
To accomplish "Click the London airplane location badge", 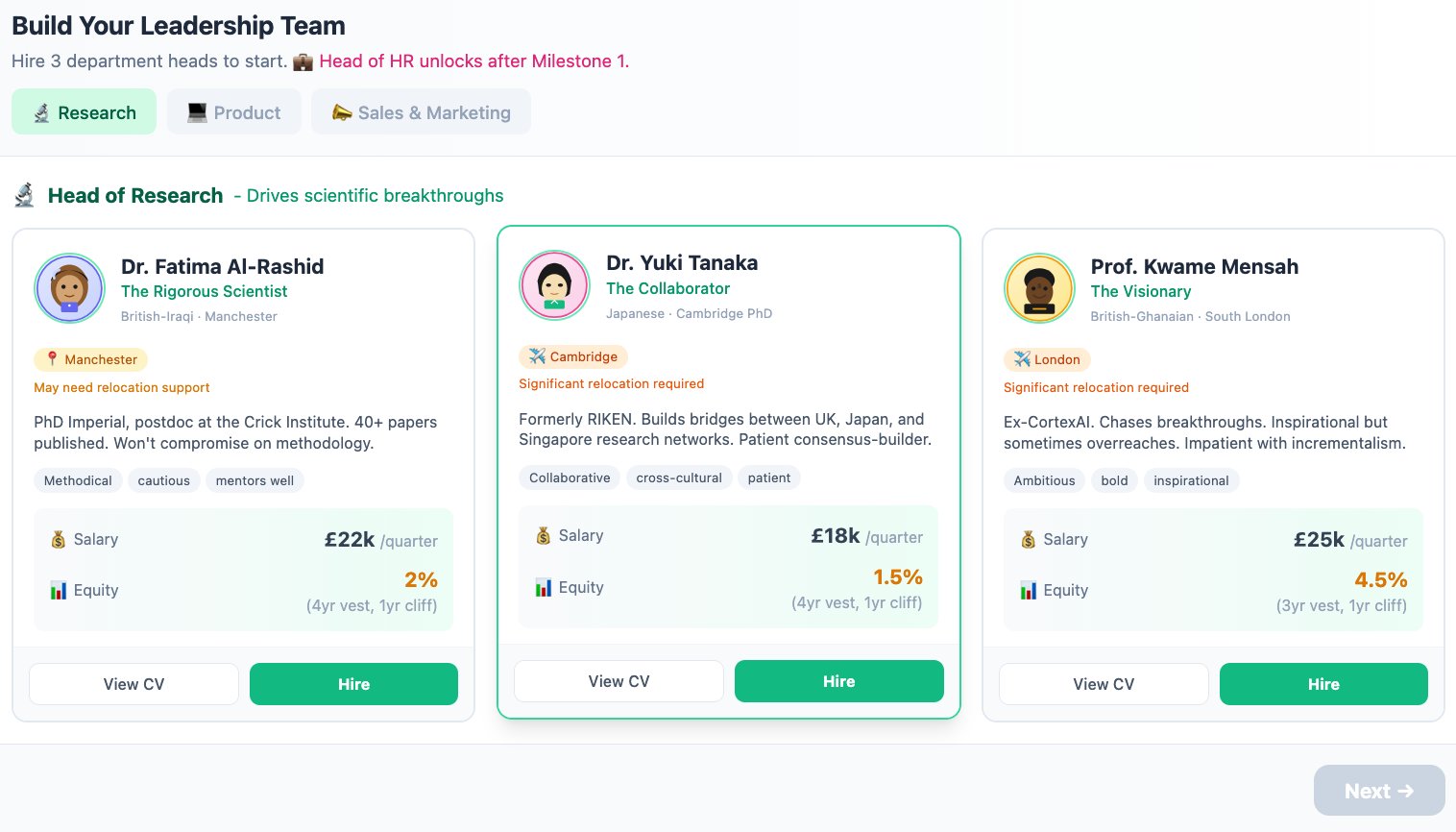I will pos(1047,359).
